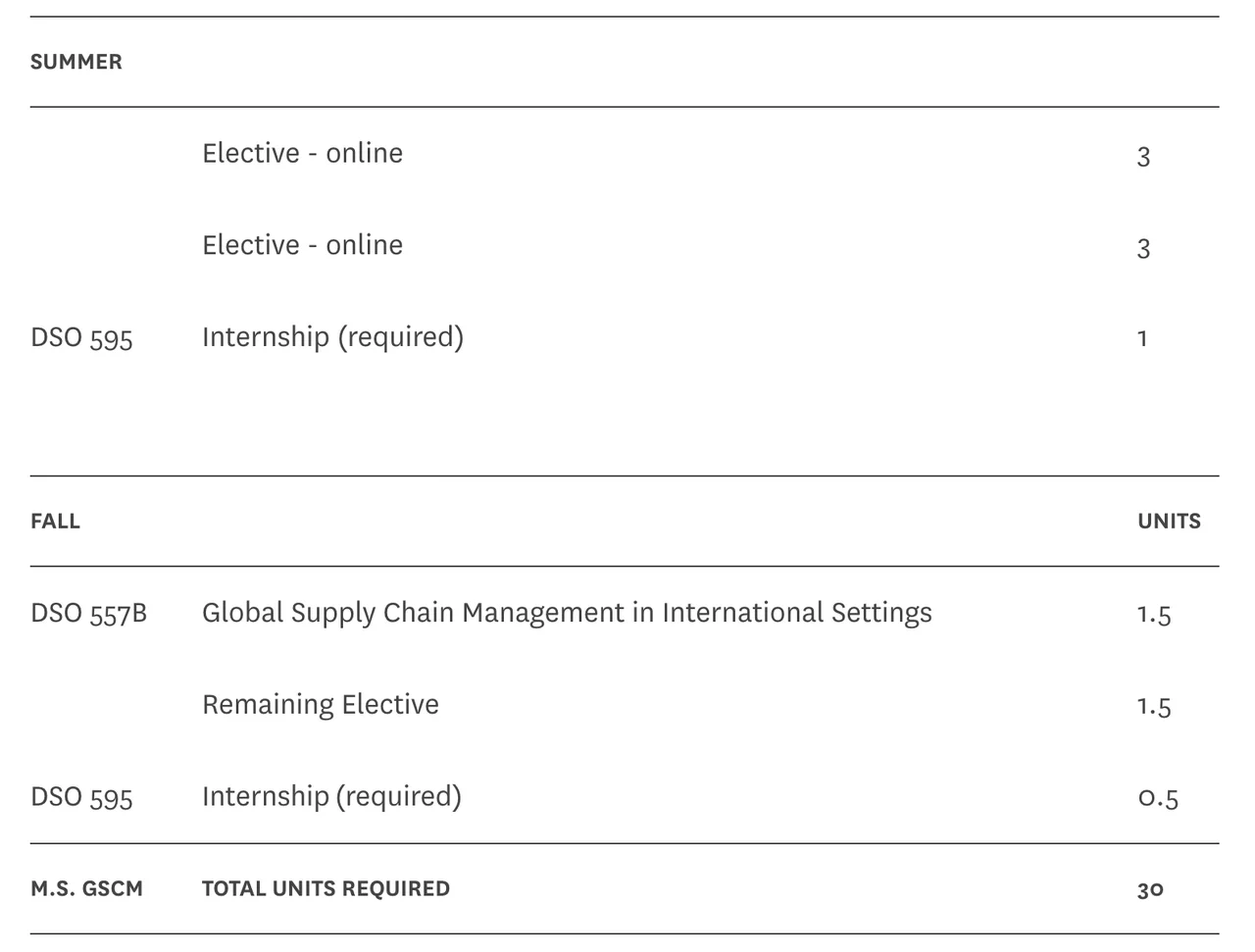Click the 0.5 units value for the Fall internship
The width and height of the screenshot is (1255, 952).
(x=1158, y=798)
